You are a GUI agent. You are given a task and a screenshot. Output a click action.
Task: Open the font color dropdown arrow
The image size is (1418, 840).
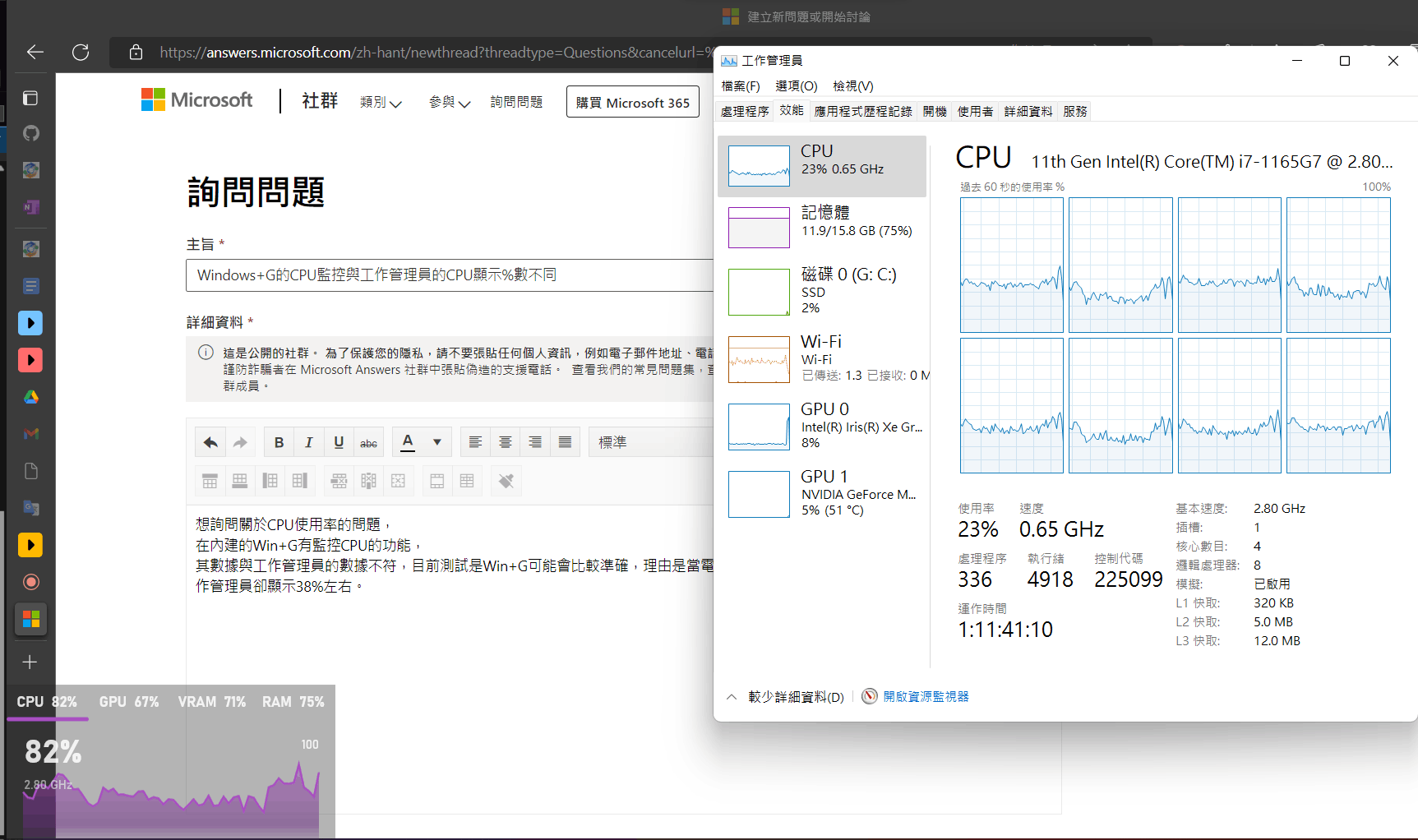[x=437, y=442]
